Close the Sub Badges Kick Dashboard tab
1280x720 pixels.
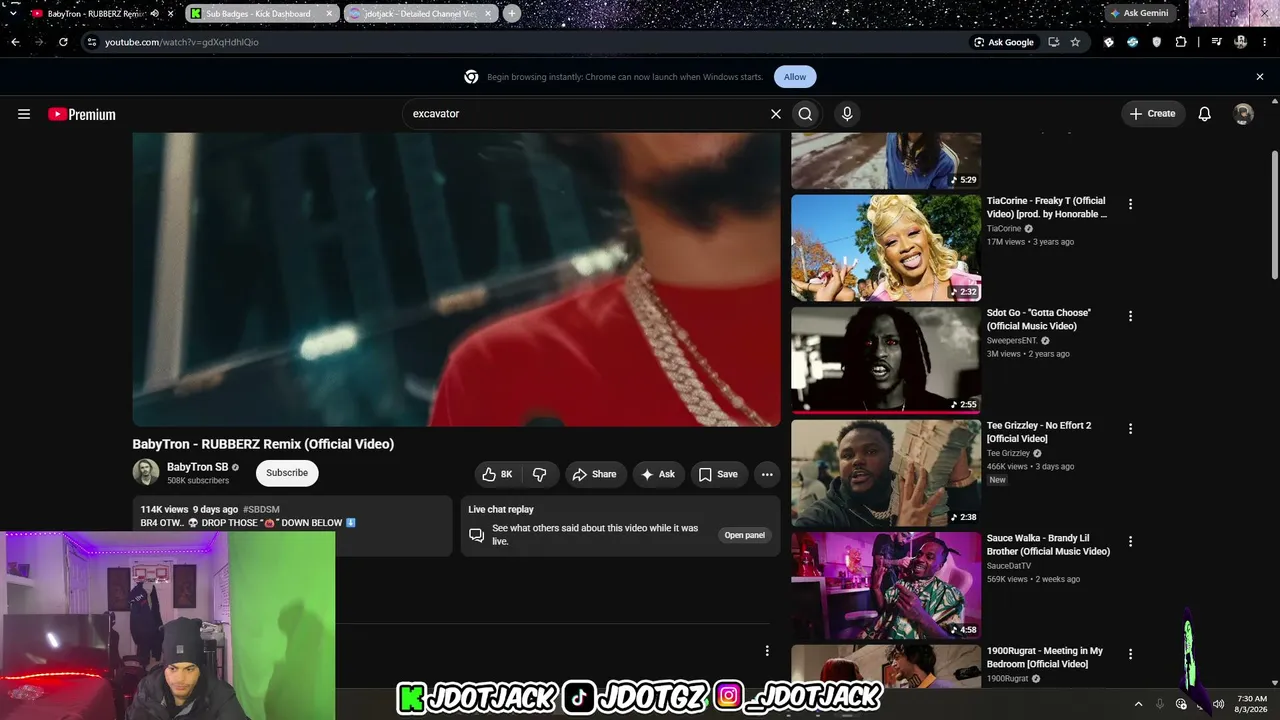point(328,14)
